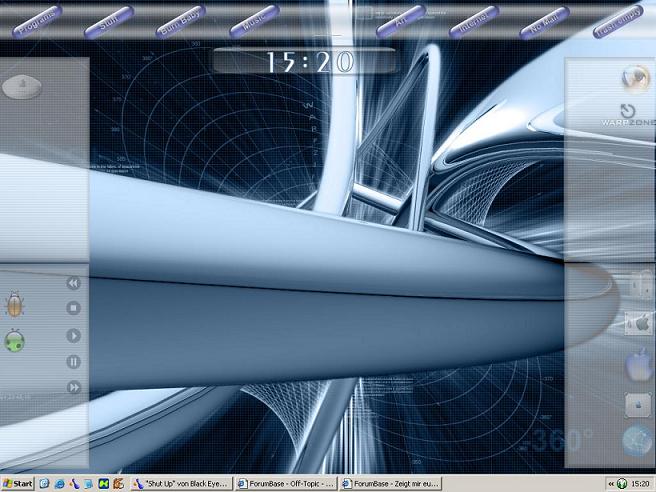Click the 15:20 desktop clock widget
Image resolution: width=656 pixels, height=492 pixels.
[x=305, y=62]
